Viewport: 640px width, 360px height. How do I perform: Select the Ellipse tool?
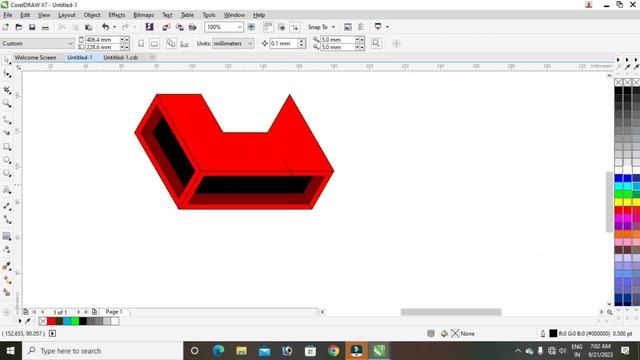tap(7, 160)
